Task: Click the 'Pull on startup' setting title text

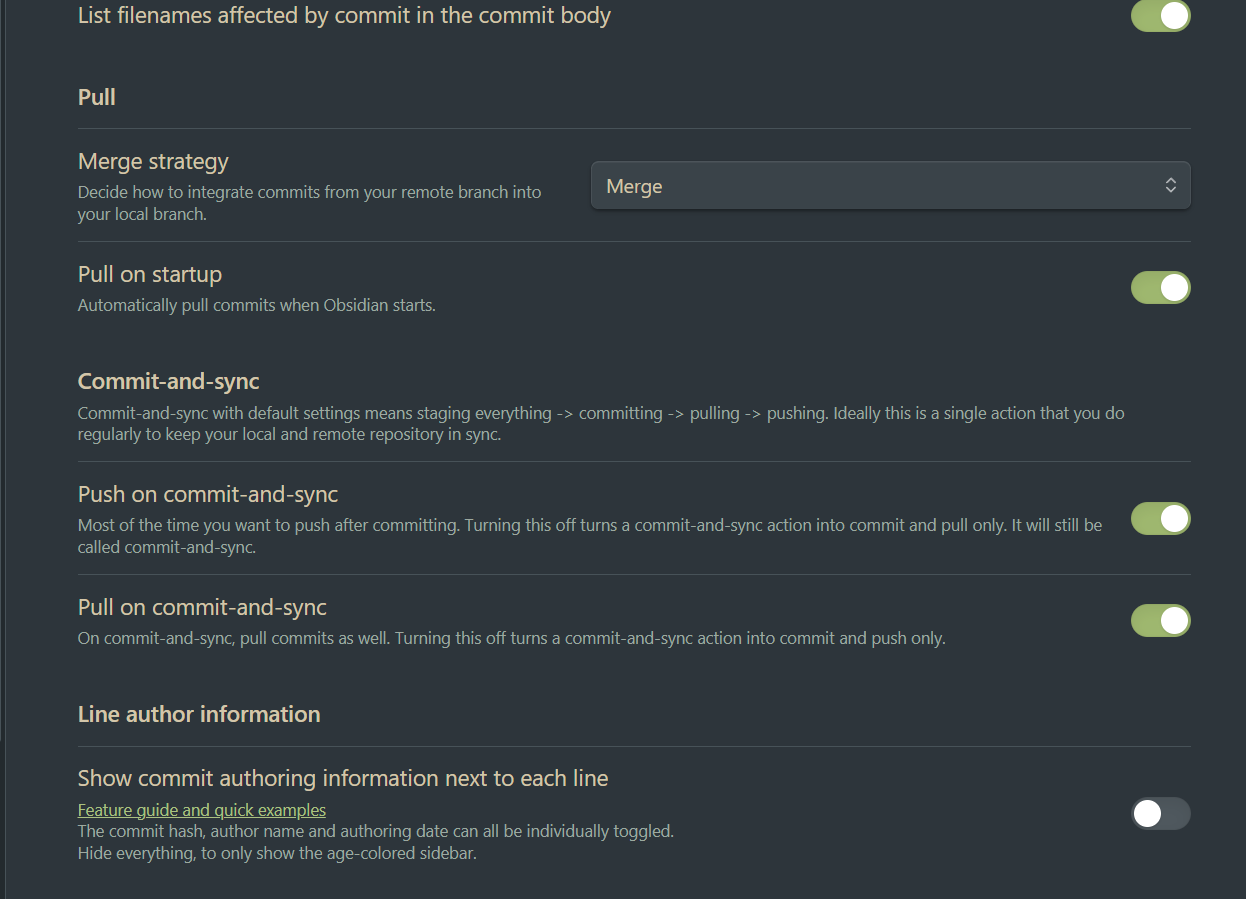Action: pos(150,275)
